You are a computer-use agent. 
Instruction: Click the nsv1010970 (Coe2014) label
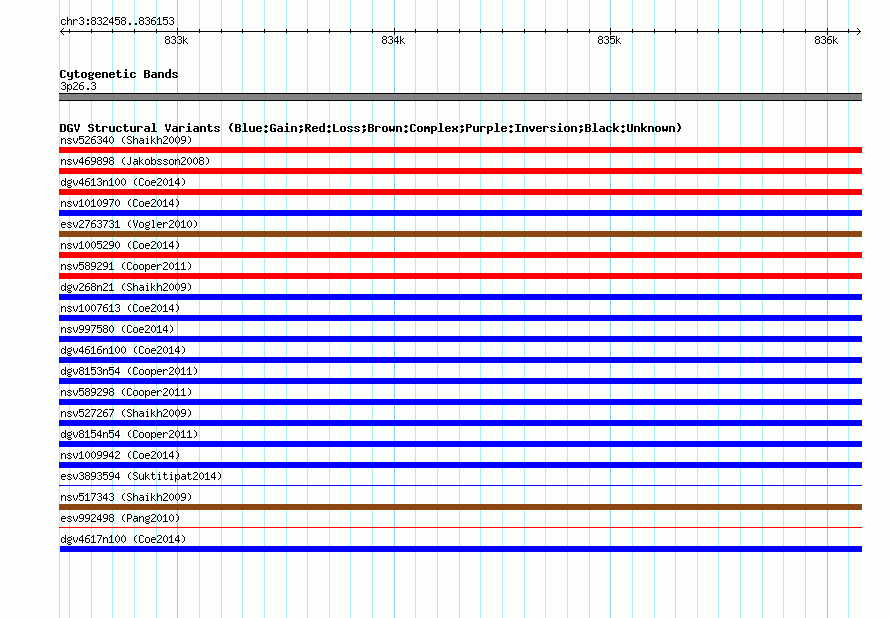point(120,203)
